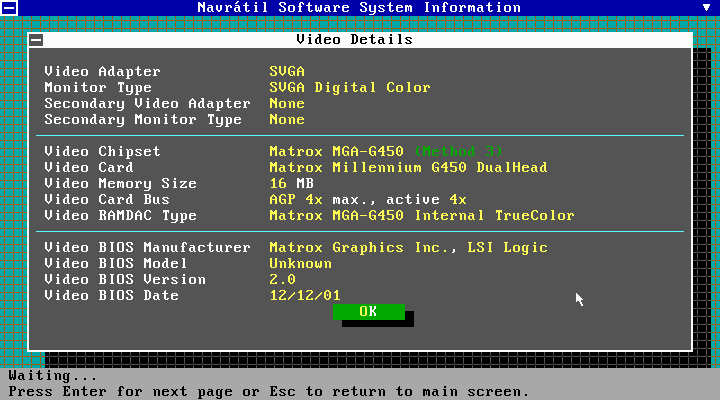This screenshot has width=720, height=400.
Task: Select 'Secondary Video Adapter' label
Action: (147, 104)
